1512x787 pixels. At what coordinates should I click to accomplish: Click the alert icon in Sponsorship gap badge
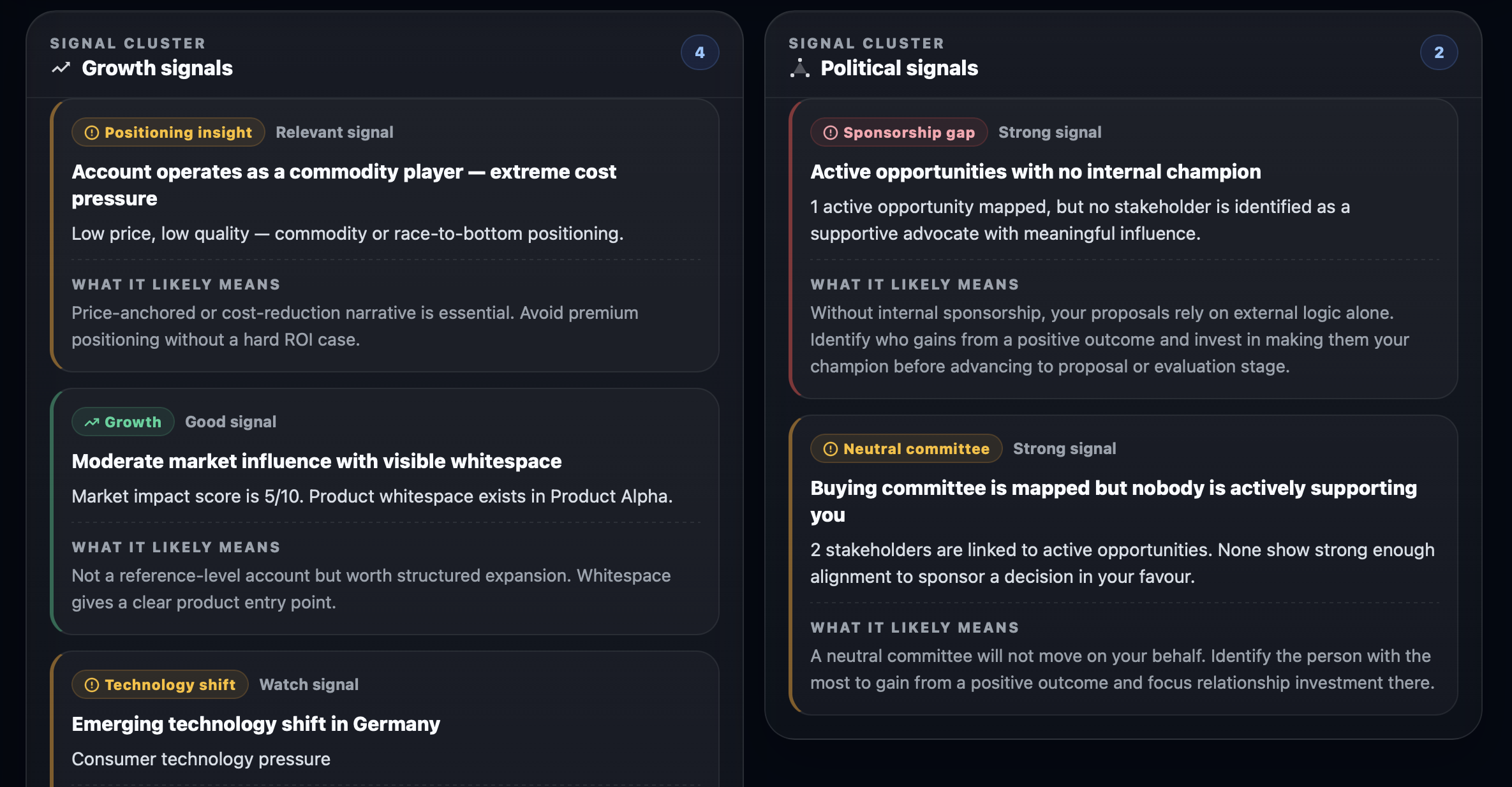(x=829, y=132)
